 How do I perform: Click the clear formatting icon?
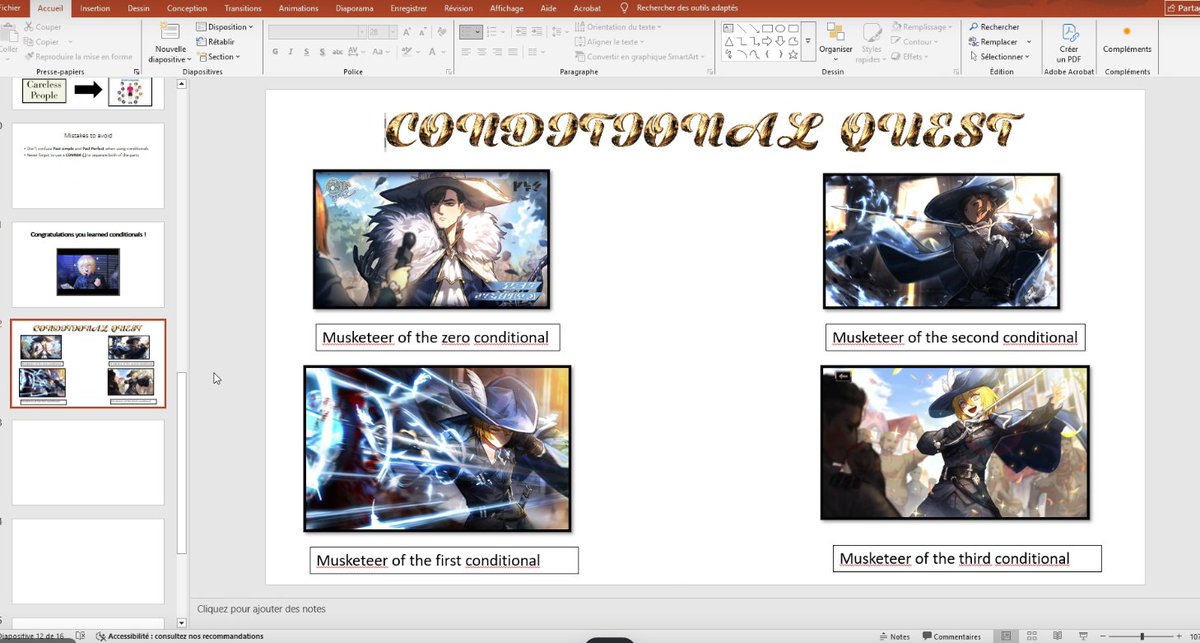click(443, 32)
